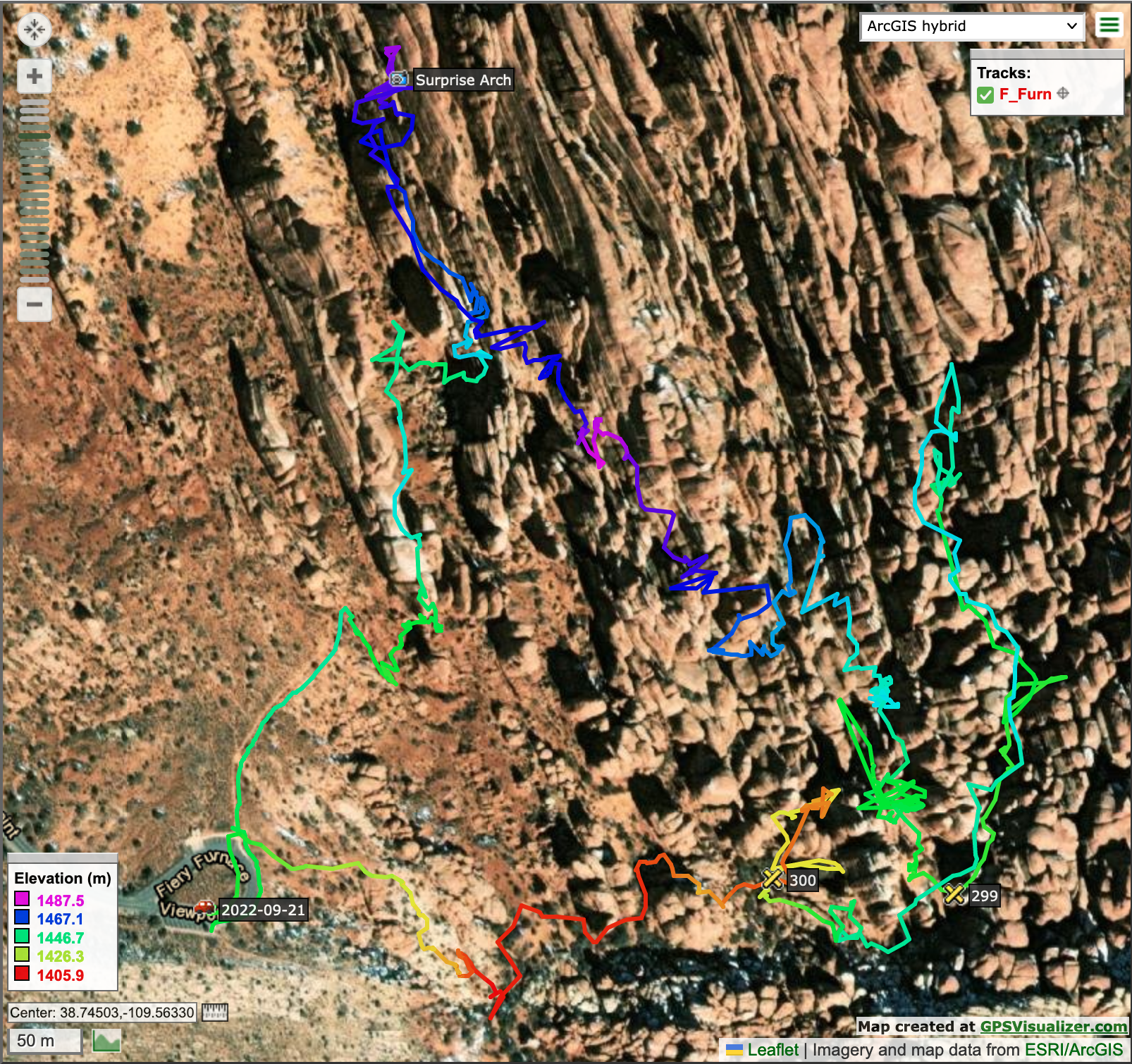1132x1064 pixels.
Task: Click the zoom level slider bar
Action: click(34, 190)
